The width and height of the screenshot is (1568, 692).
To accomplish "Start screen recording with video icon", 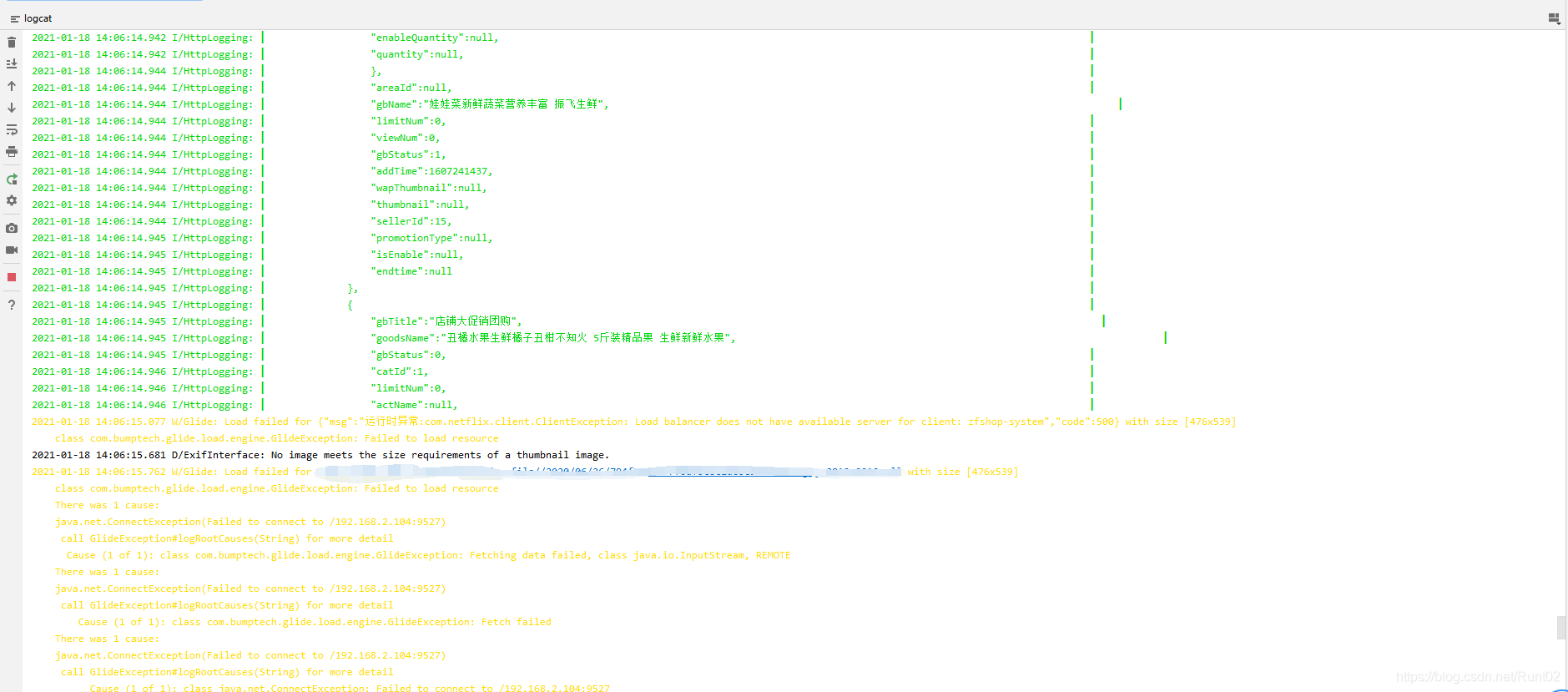I will 12,250.
